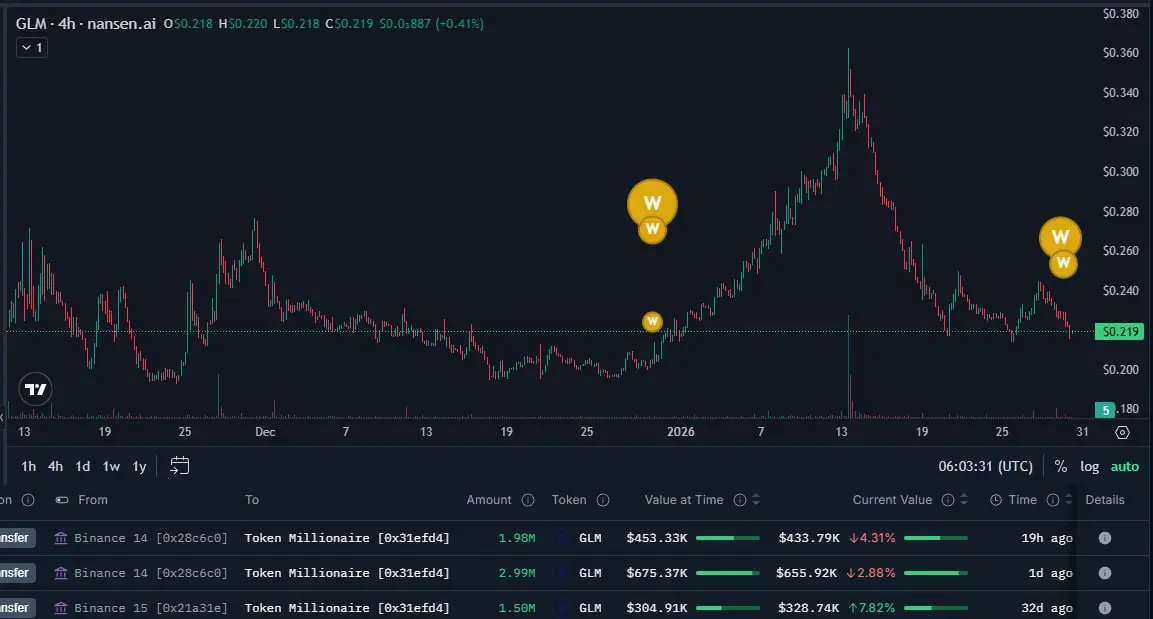
Task: Click the $0.360 price axis label
Action: [1121, 53]
